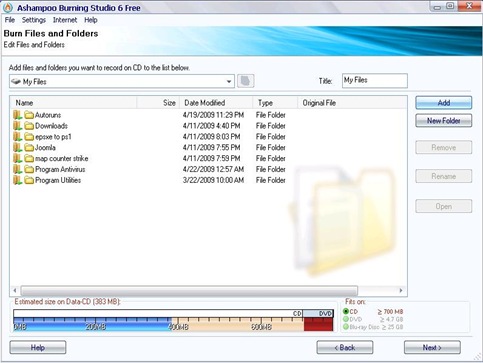483x363 pixels.
Task: Click the 4/11/2009 8:03 PM date cell
Action: pyautogui.click(x=211, y=137)
